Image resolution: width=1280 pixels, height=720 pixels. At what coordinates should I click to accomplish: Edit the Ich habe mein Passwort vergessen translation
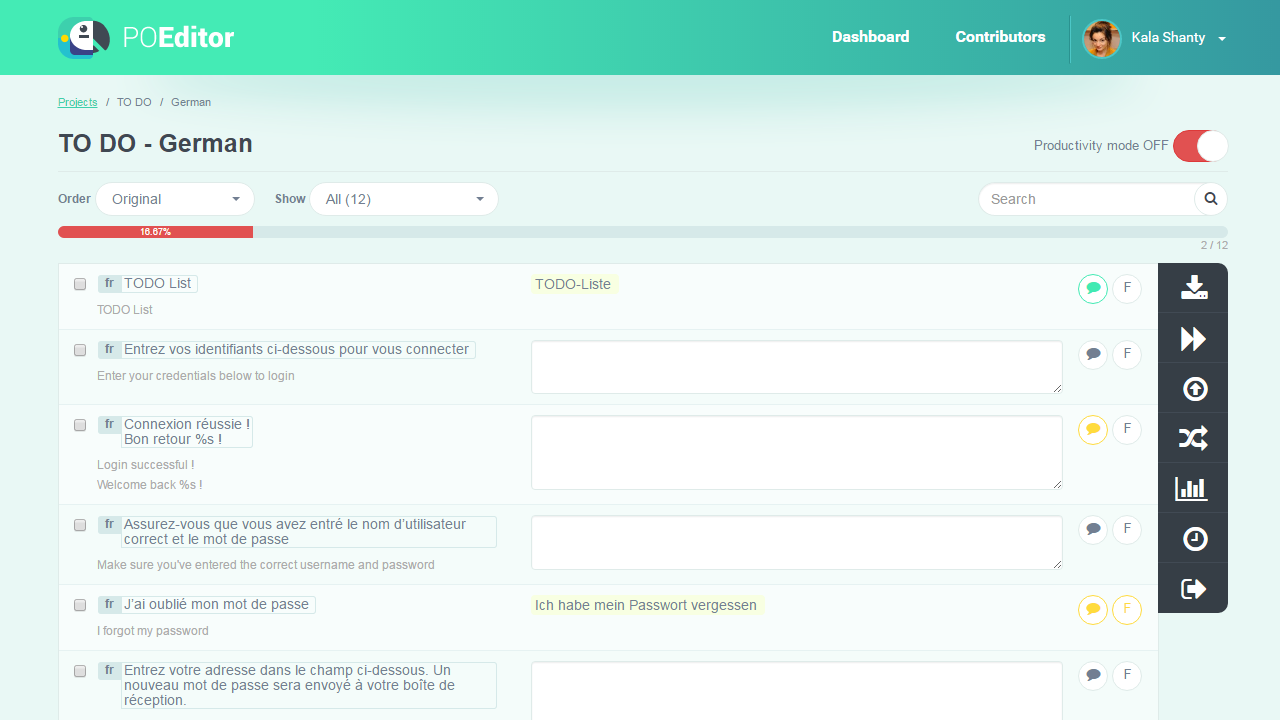646,605
